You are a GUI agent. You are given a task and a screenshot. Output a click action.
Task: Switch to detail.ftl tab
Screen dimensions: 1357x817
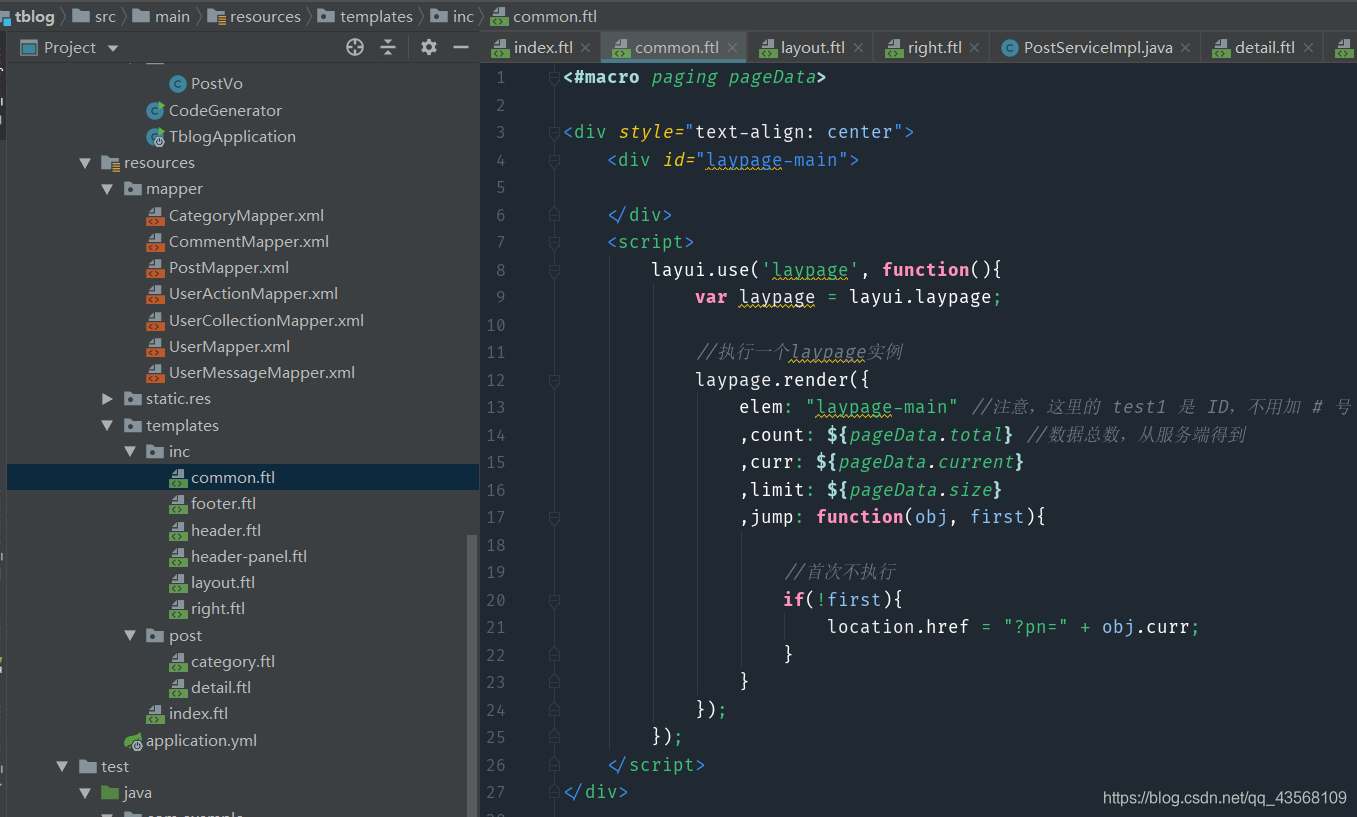[1254, 47]
